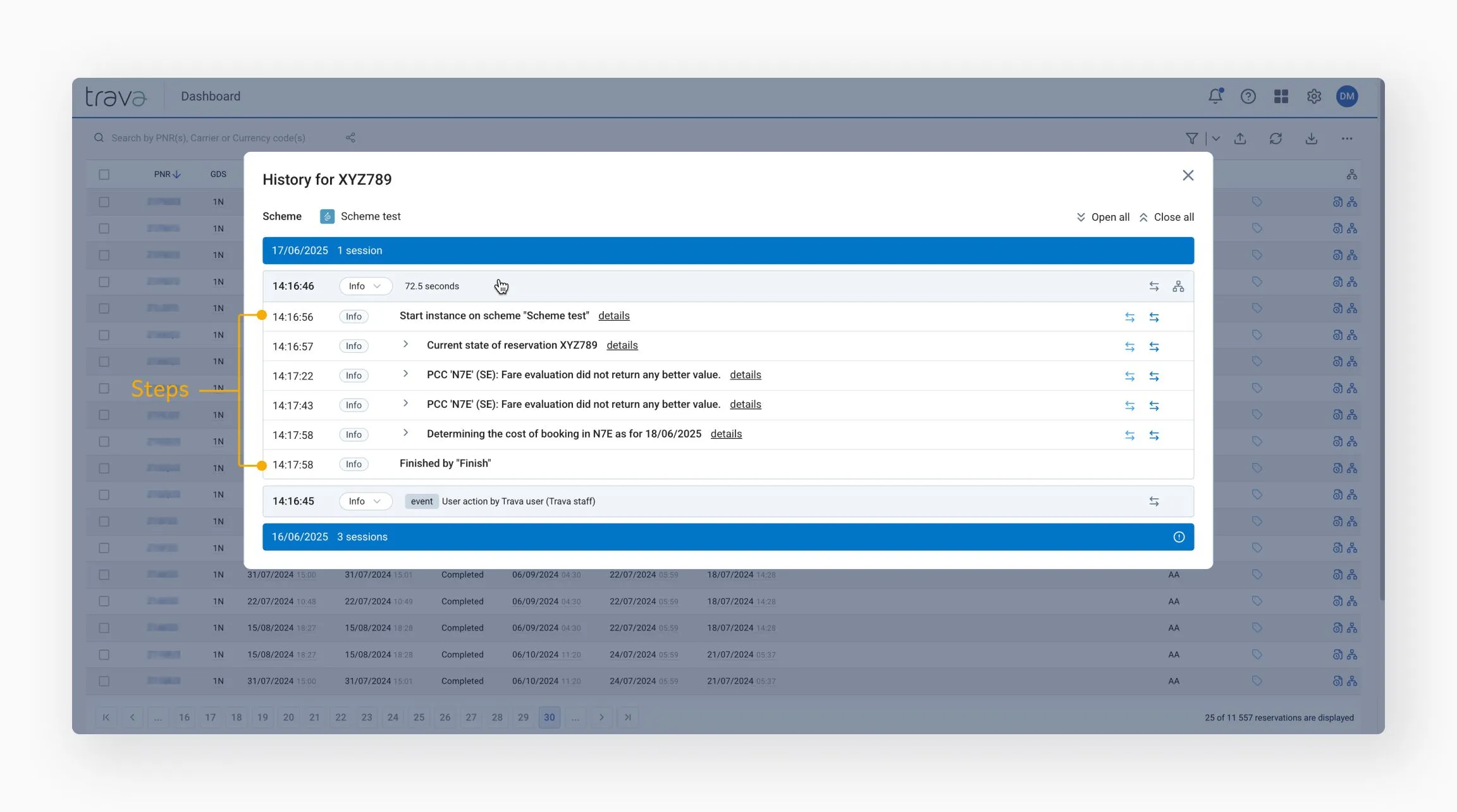Click the notifications bell icon
Screen dimensions: 1457x812
click(x=1215, y=96)
